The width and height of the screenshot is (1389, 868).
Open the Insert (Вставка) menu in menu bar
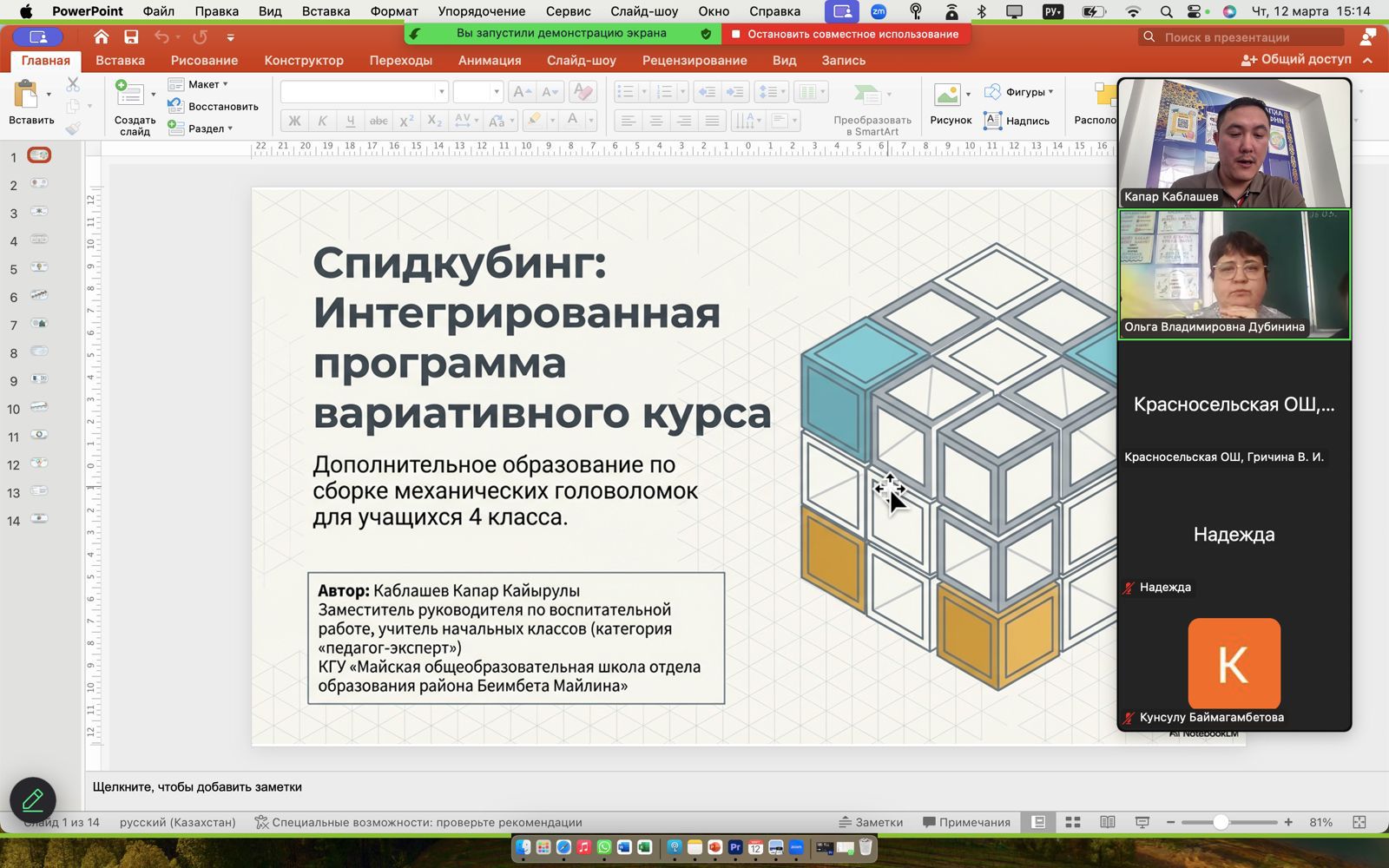[x=326, y=11]
